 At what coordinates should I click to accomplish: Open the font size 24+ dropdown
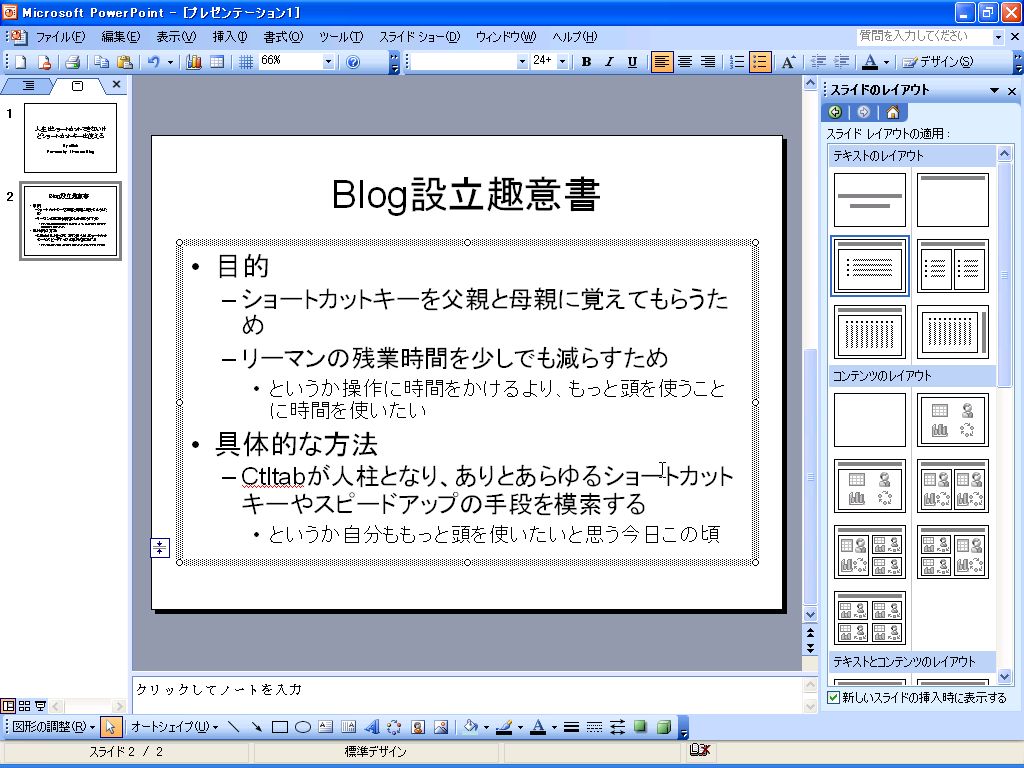coord(562,62)
